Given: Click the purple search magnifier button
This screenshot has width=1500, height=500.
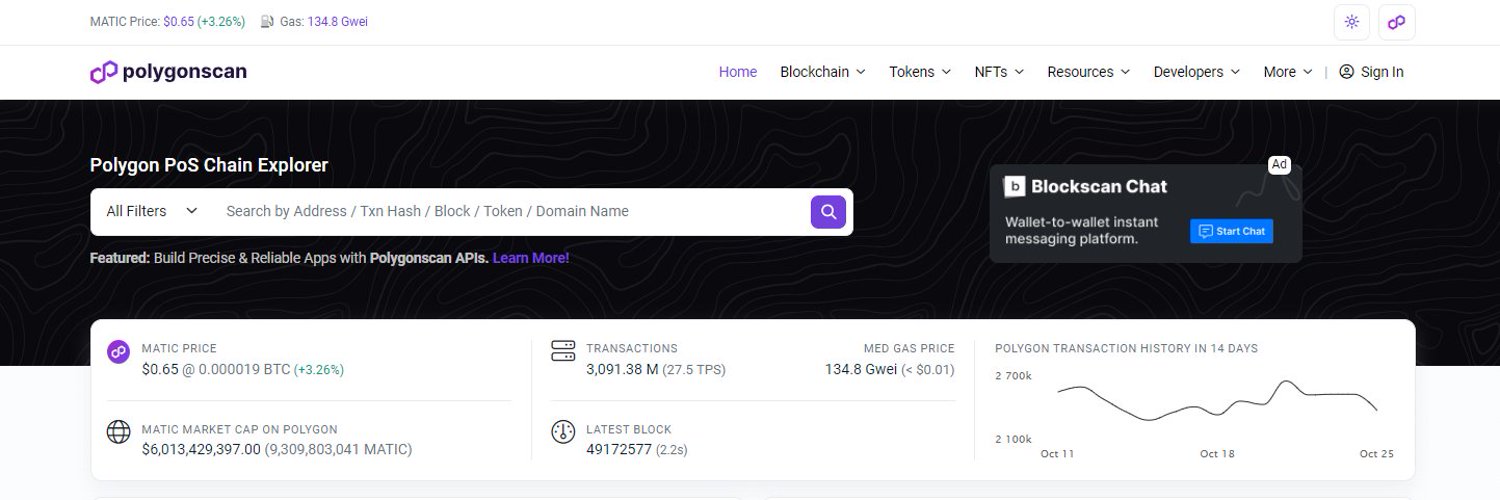Looking at the screenshot, I should 828,211.
